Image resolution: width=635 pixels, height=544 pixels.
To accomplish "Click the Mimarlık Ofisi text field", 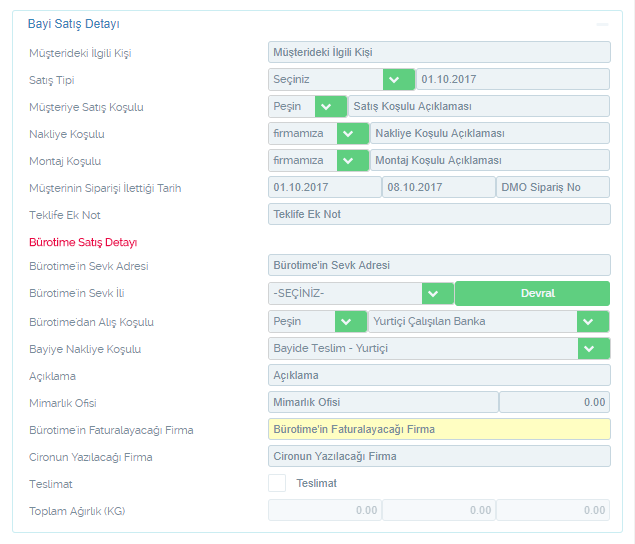I will (x=383, y=403).
